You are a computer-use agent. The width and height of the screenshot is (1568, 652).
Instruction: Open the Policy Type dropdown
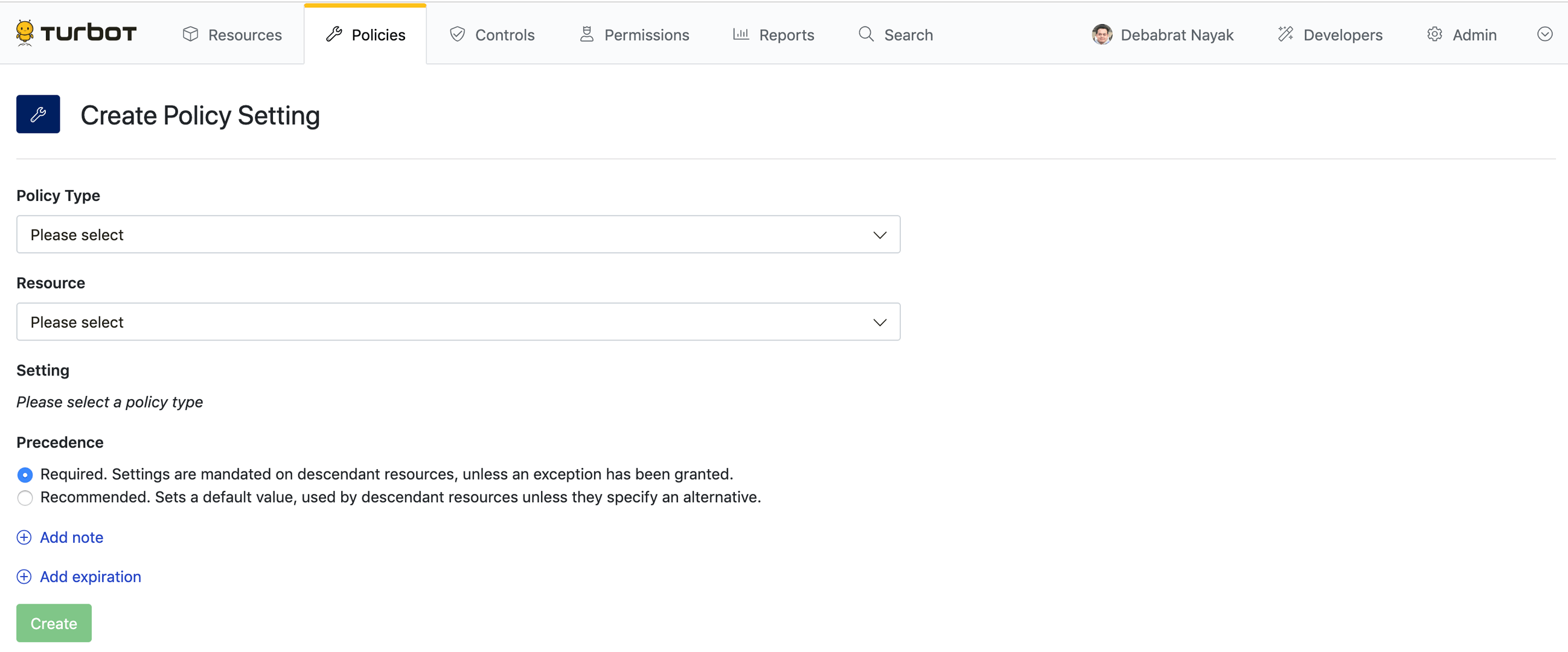coord(458,234)
